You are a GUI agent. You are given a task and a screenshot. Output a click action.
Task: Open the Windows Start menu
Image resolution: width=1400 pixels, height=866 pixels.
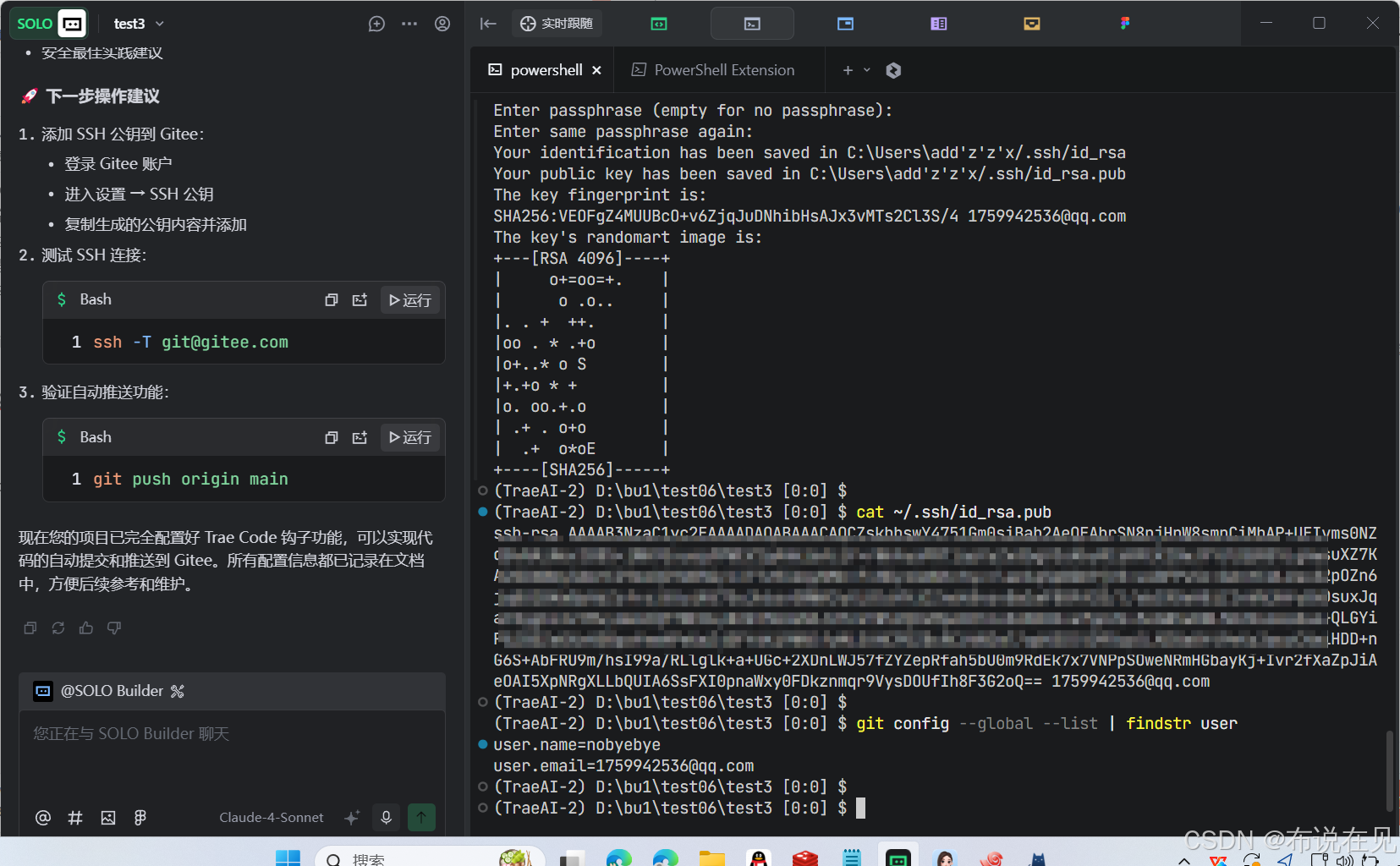point(288,858)
